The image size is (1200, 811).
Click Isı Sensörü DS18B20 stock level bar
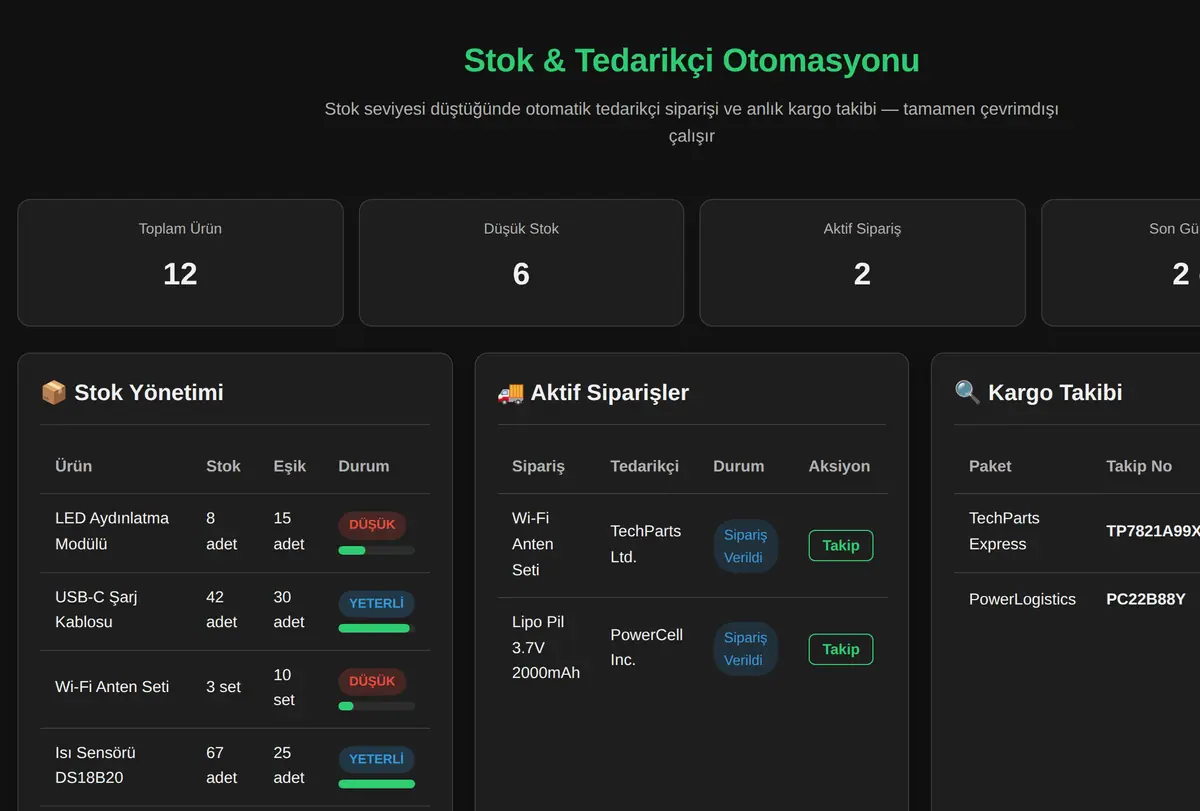point(376,784)
